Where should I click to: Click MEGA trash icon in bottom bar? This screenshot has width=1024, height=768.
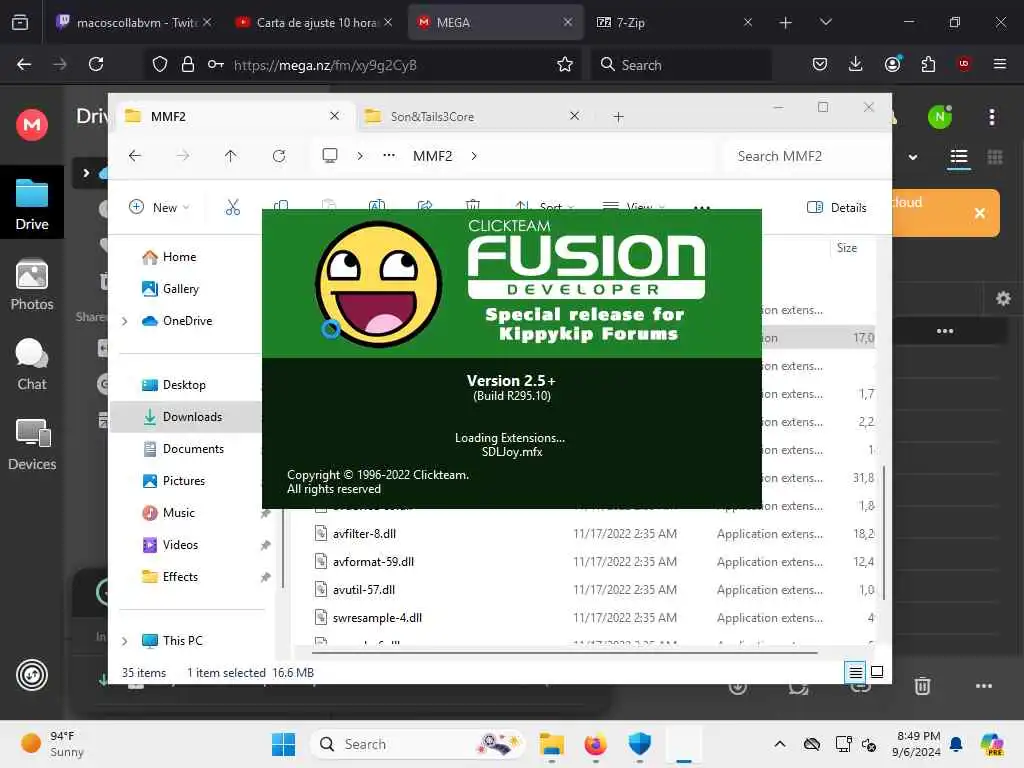921,686
